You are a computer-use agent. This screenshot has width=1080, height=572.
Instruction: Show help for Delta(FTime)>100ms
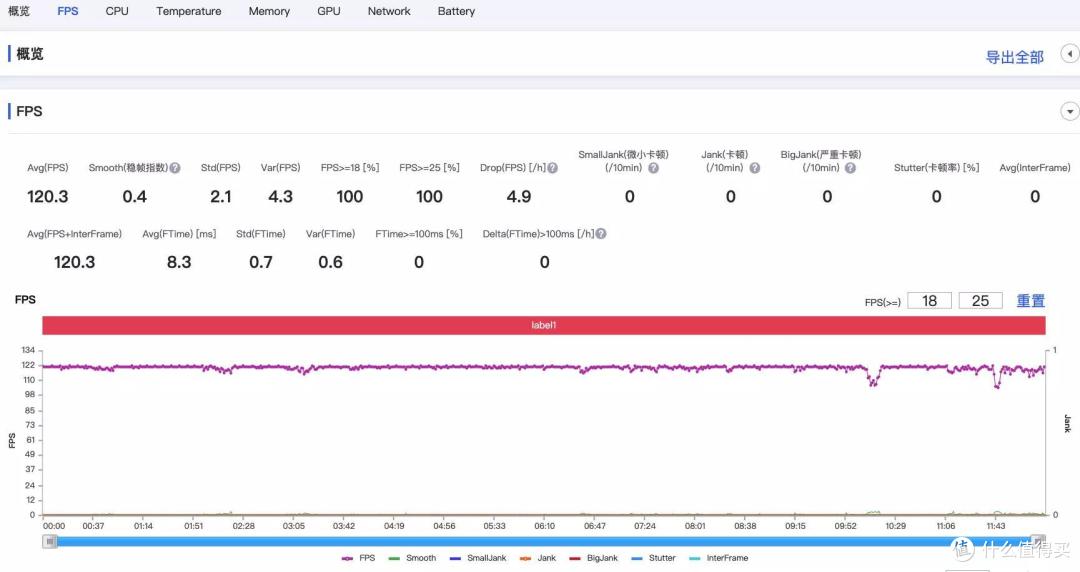(601, 234)
